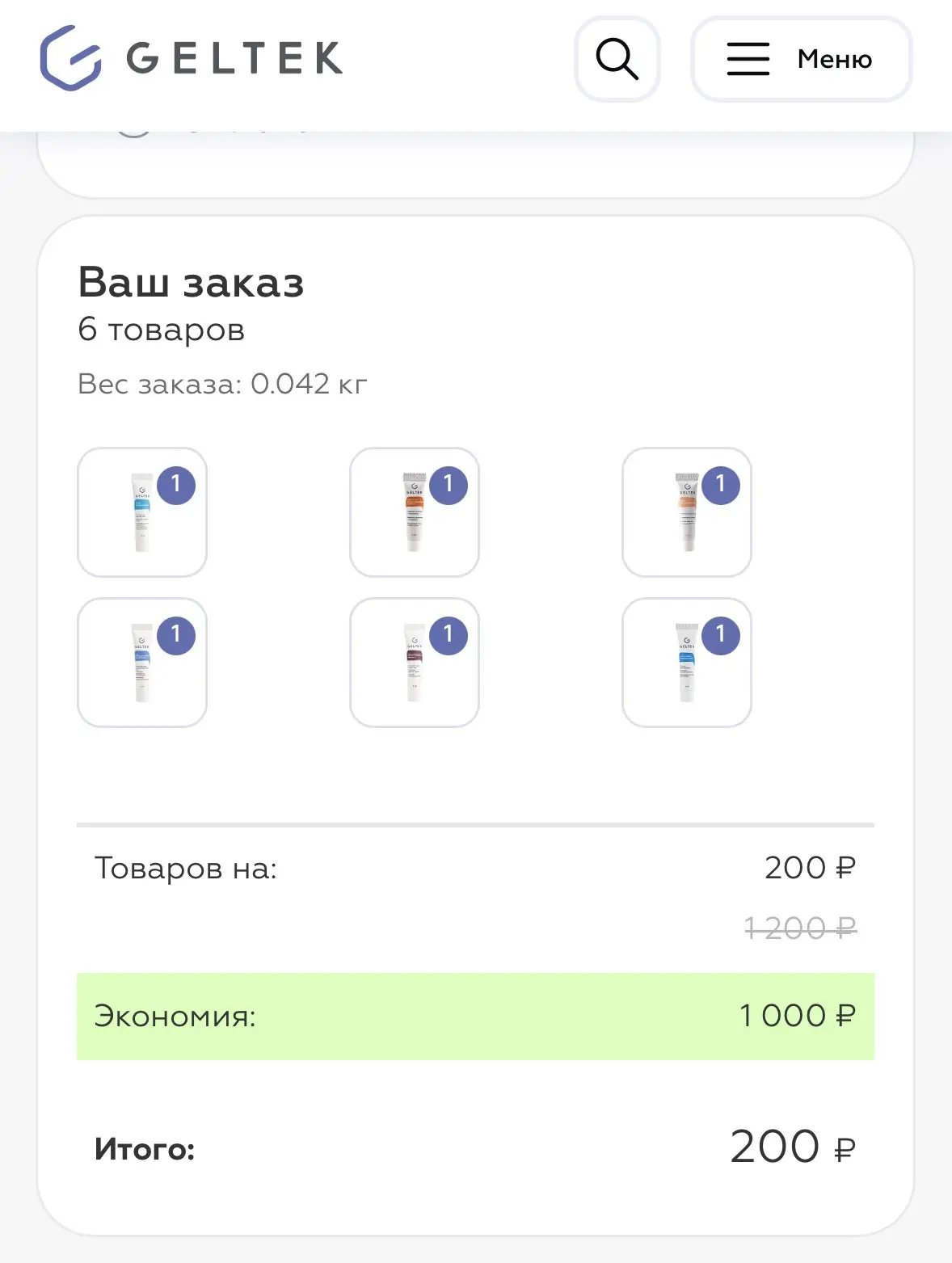The width and height of the screenshot is (952, 1263).
Task: Click the GELTEK wordmark text
Action: pos(234,58)
